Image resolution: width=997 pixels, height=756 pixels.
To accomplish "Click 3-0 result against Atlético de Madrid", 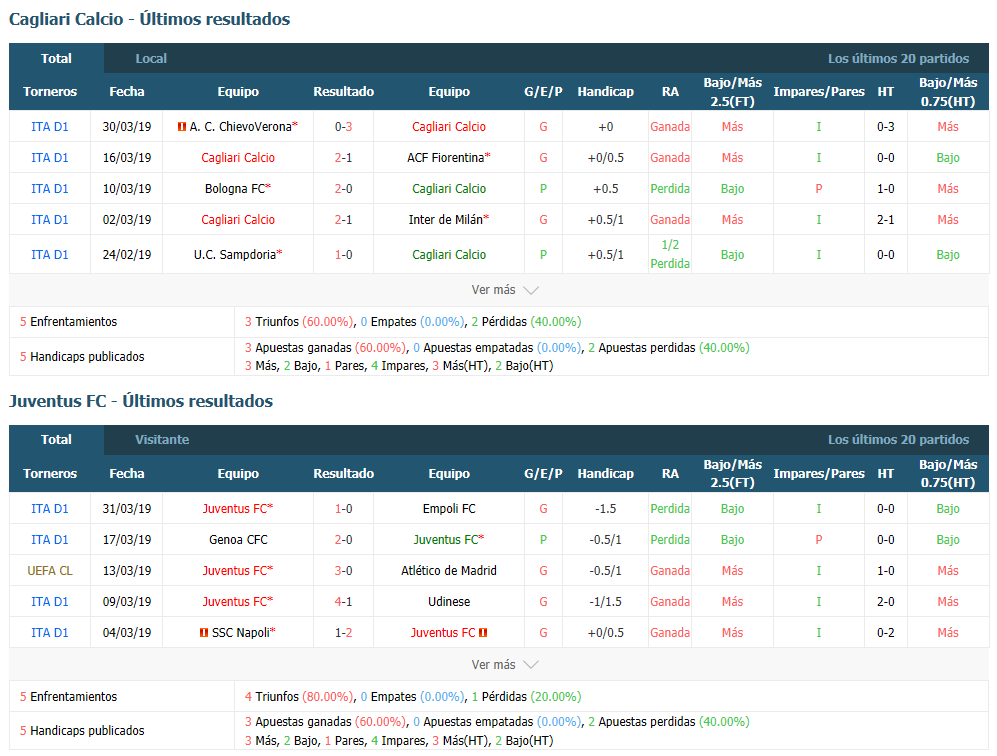I will click(x=343, y=571).
